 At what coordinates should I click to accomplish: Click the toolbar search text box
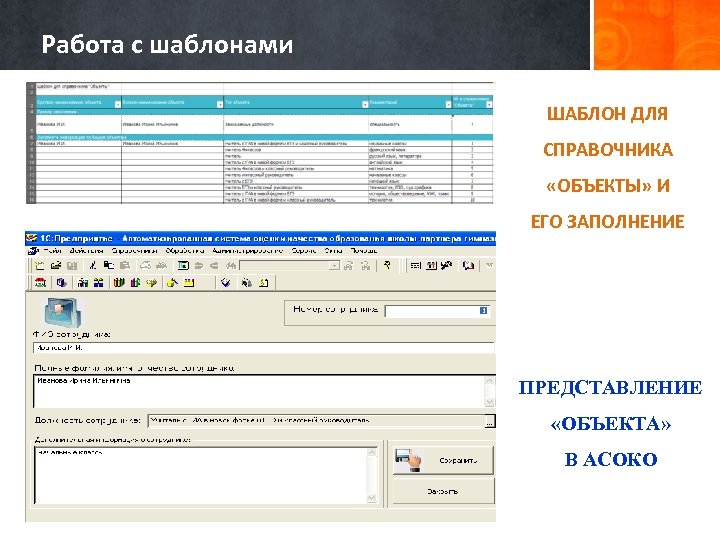[285, 265]
